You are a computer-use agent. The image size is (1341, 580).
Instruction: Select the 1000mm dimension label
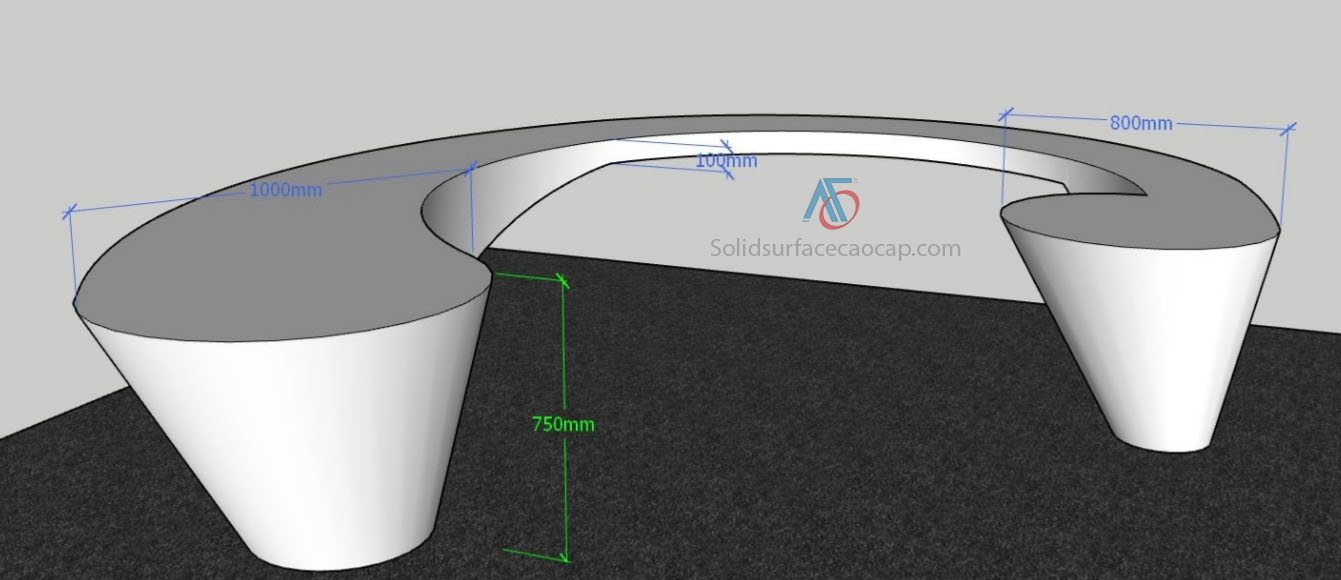tap(285, 189)
